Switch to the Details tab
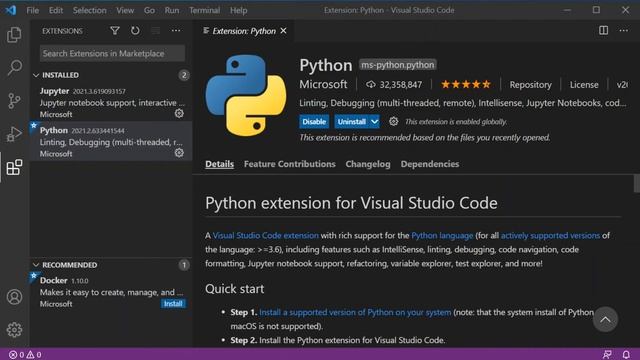640x360 pixels. [220, 164]
